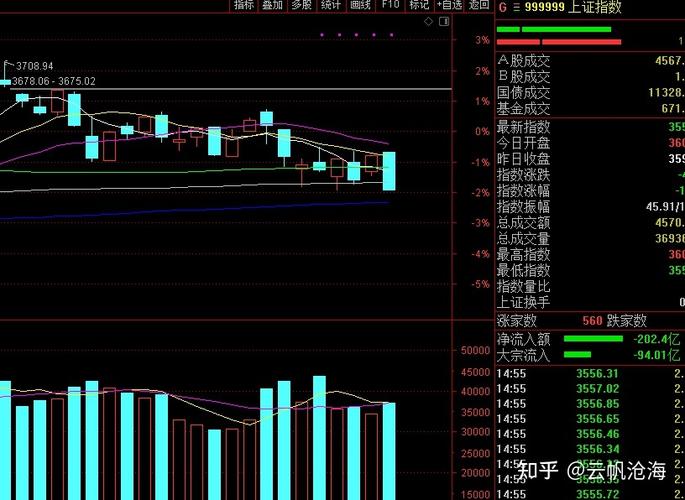This screenshot has width=685, height=500.
Task: Click the 0% axis label
Action: pos(482,131)
